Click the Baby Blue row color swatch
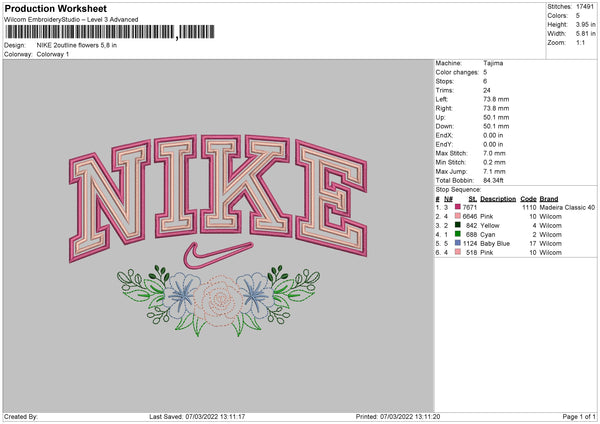The width and height of the screenshot is (600, 424). pos(457,243)
